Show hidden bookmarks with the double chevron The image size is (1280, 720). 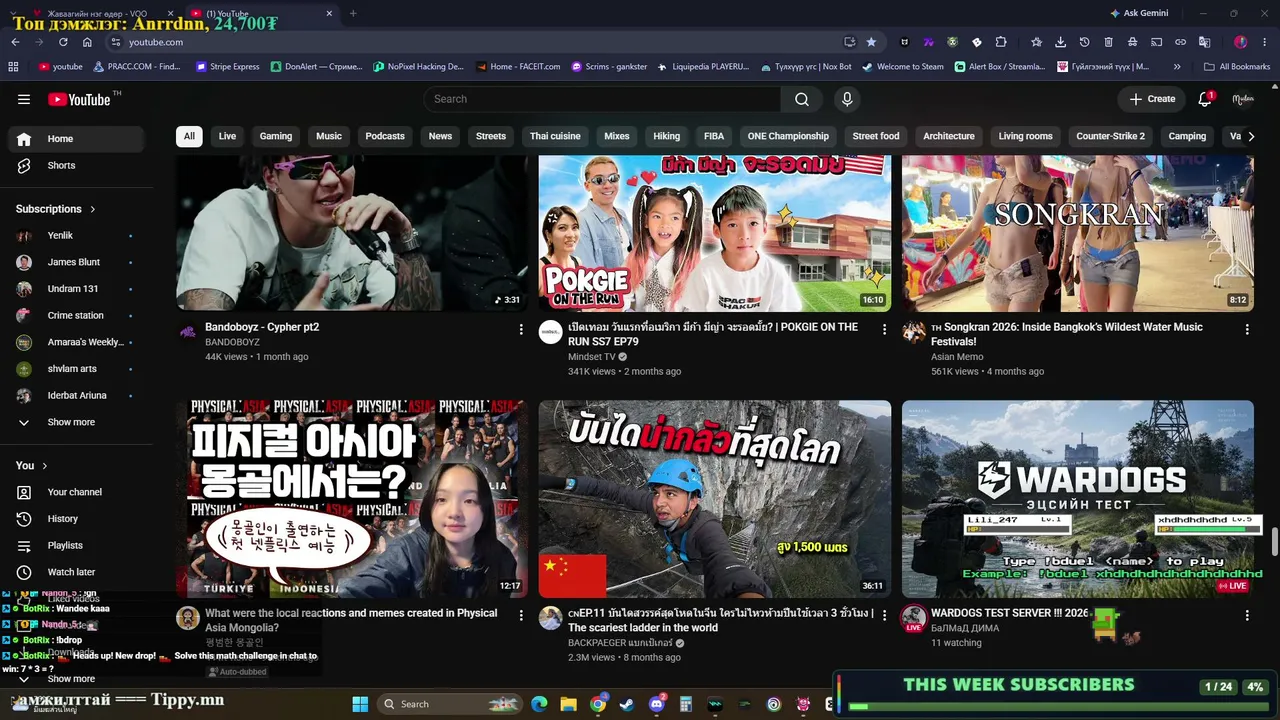1177,67
